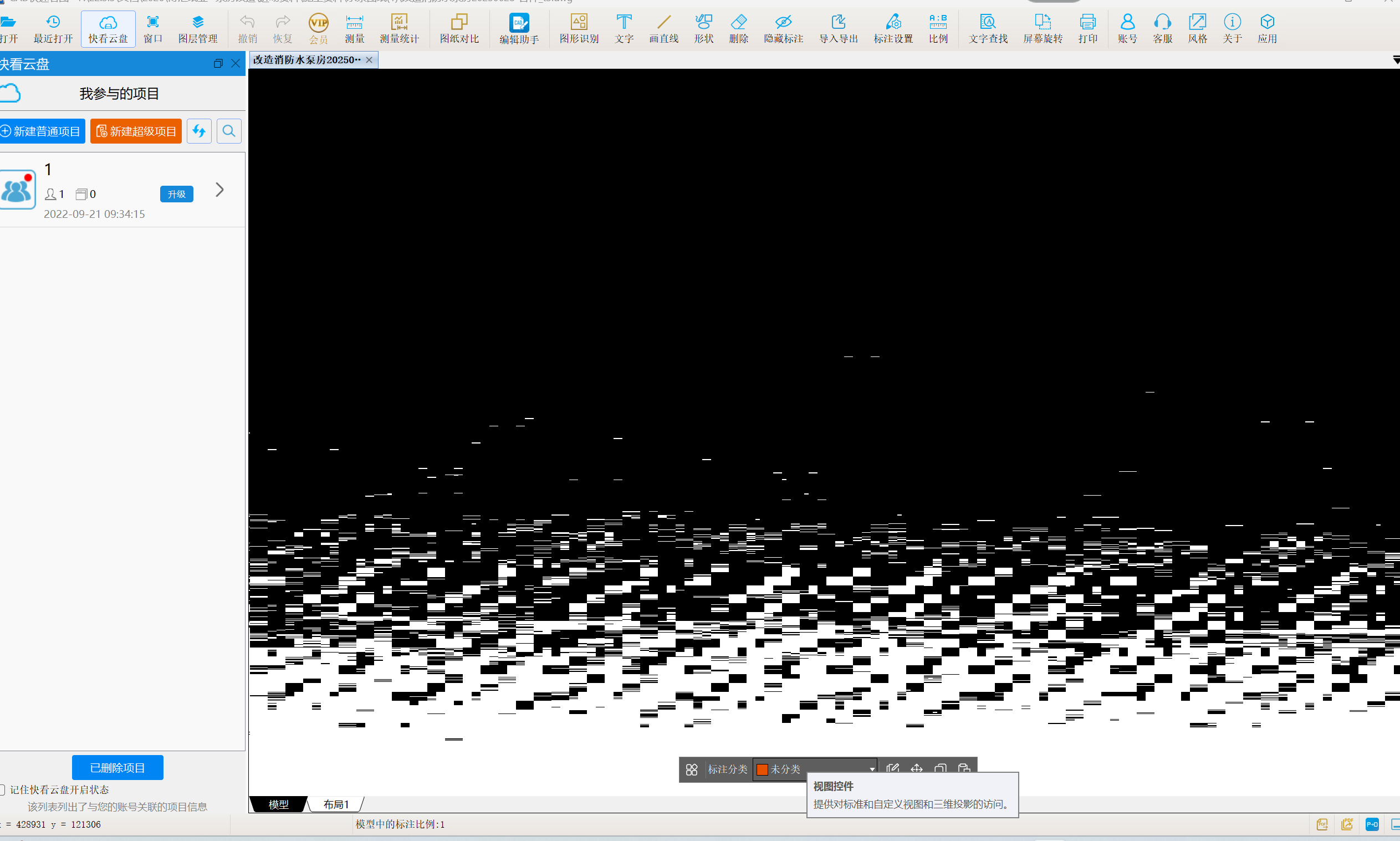Click the 已删除项目 button
Screen dimensions: 1400x841
(117, 767)
